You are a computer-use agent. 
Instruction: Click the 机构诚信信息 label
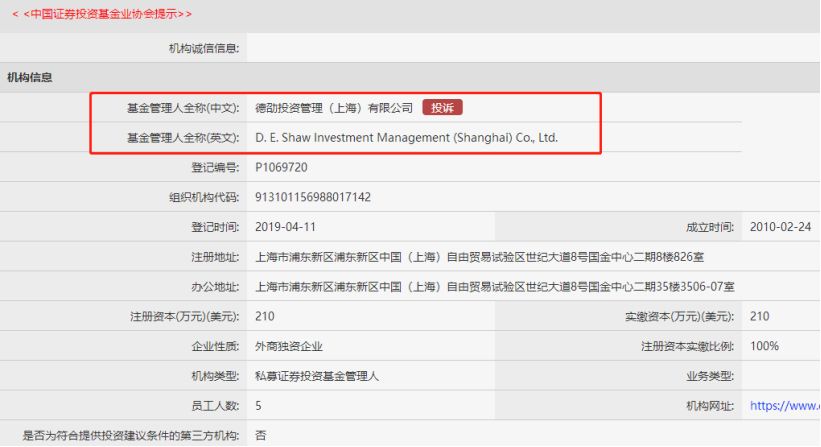204,49
